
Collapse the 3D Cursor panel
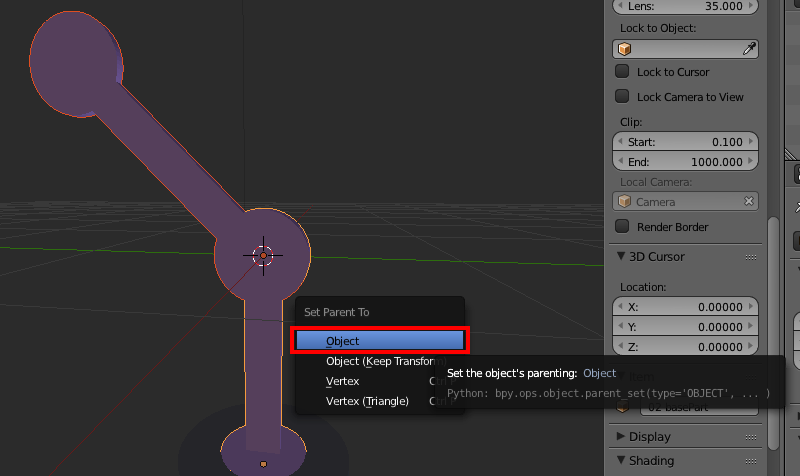[x=621, y=256]
